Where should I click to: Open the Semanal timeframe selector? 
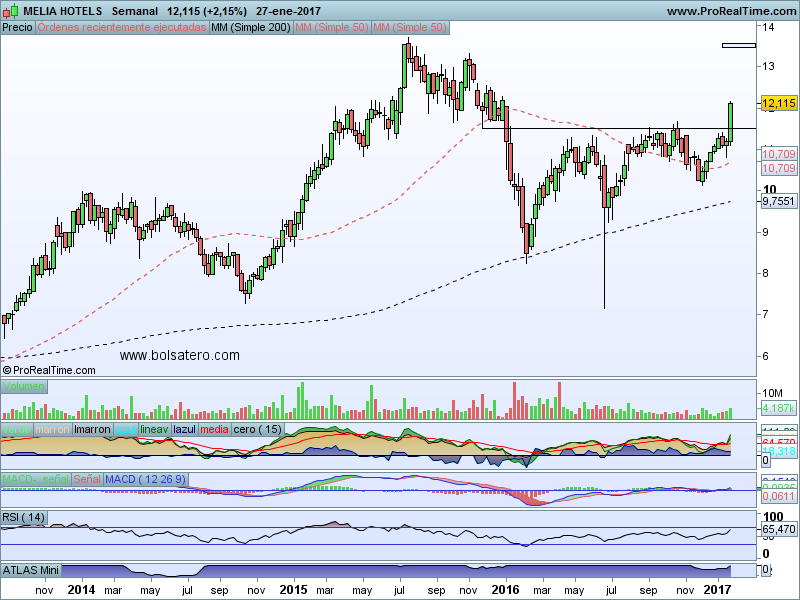pyautogui.click(x=134, y=11)
